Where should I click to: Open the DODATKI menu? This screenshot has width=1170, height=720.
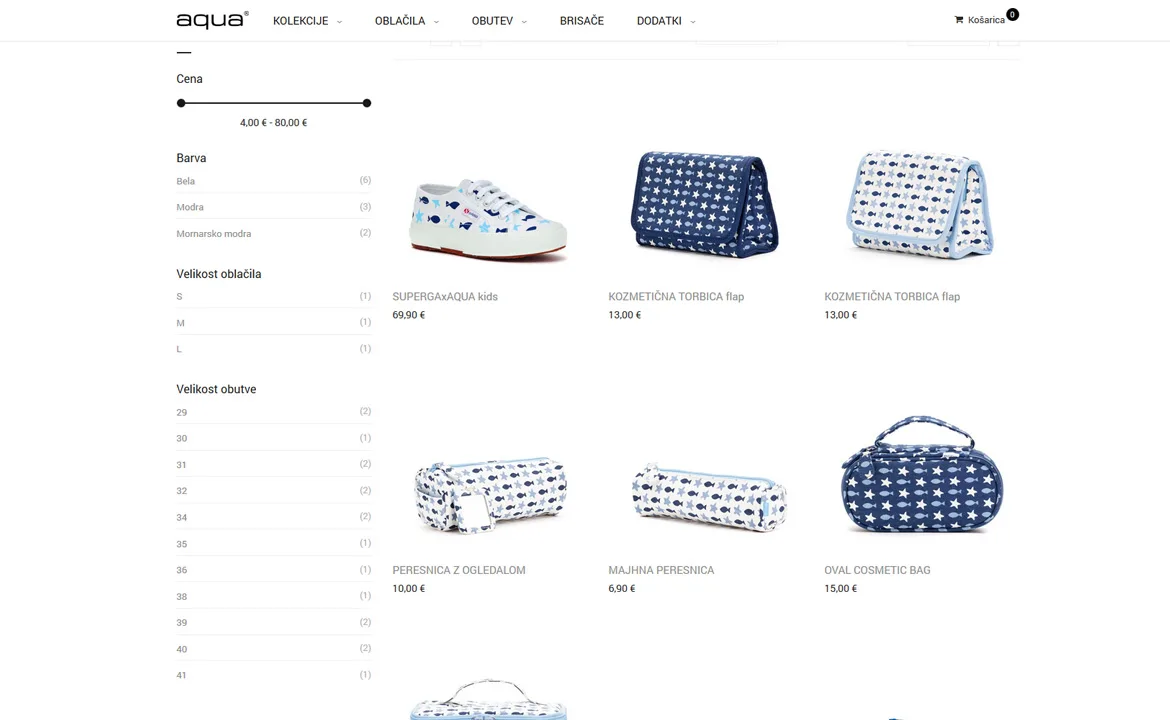tap(659, 21)
